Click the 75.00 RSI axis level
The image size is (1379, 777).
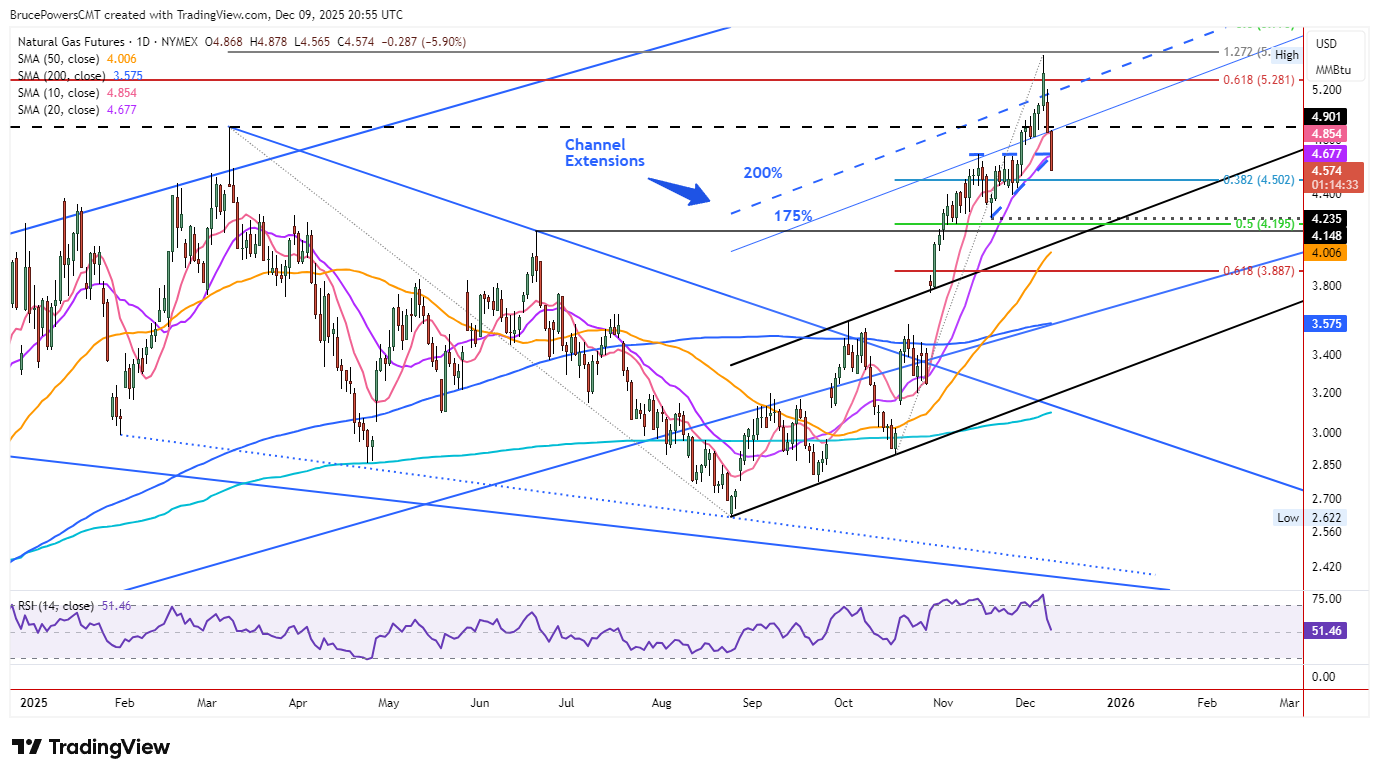click(1327, 598)
